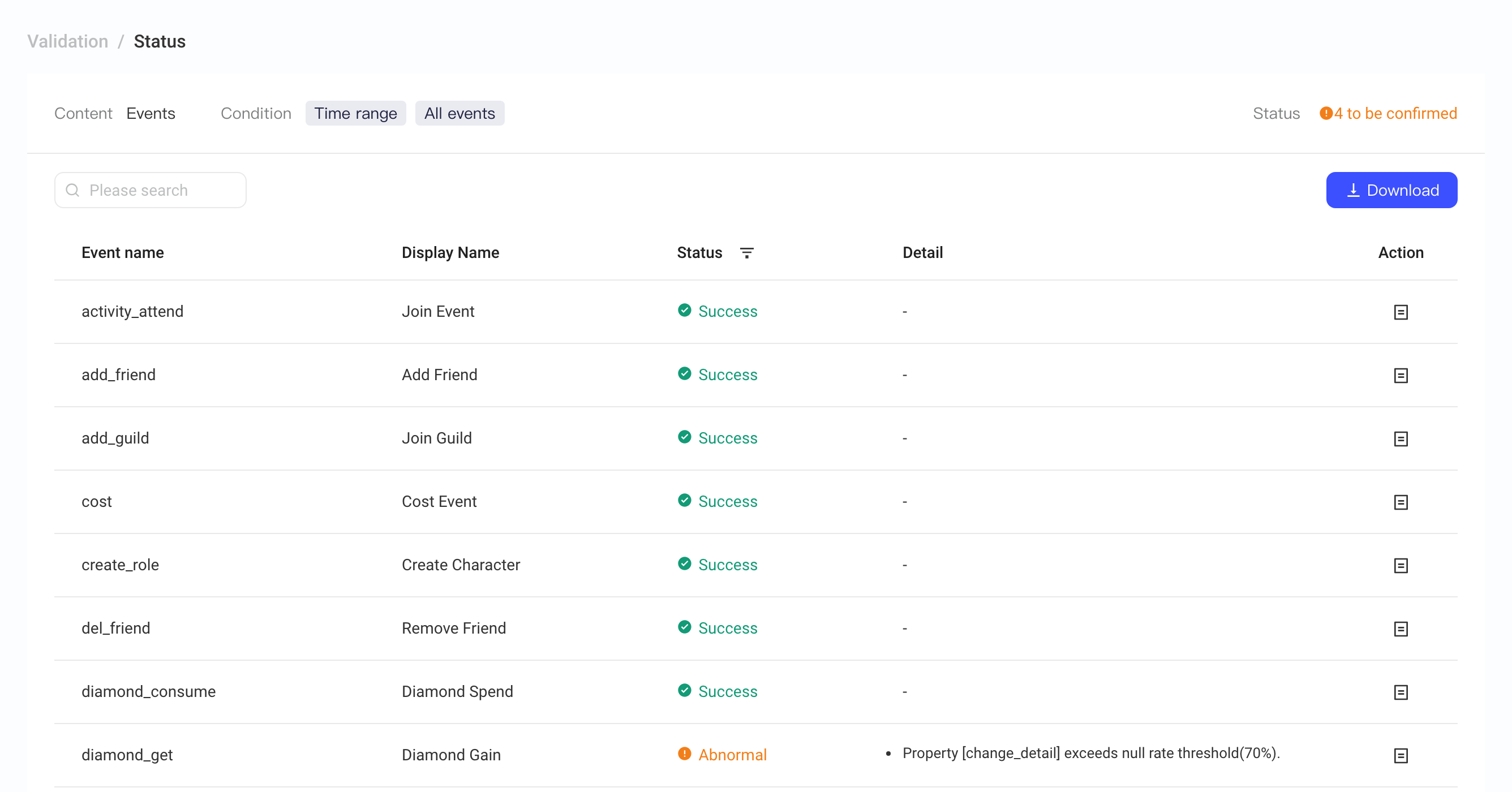
Task: Focus the 'Please search' input field
Action: point(151,190)
